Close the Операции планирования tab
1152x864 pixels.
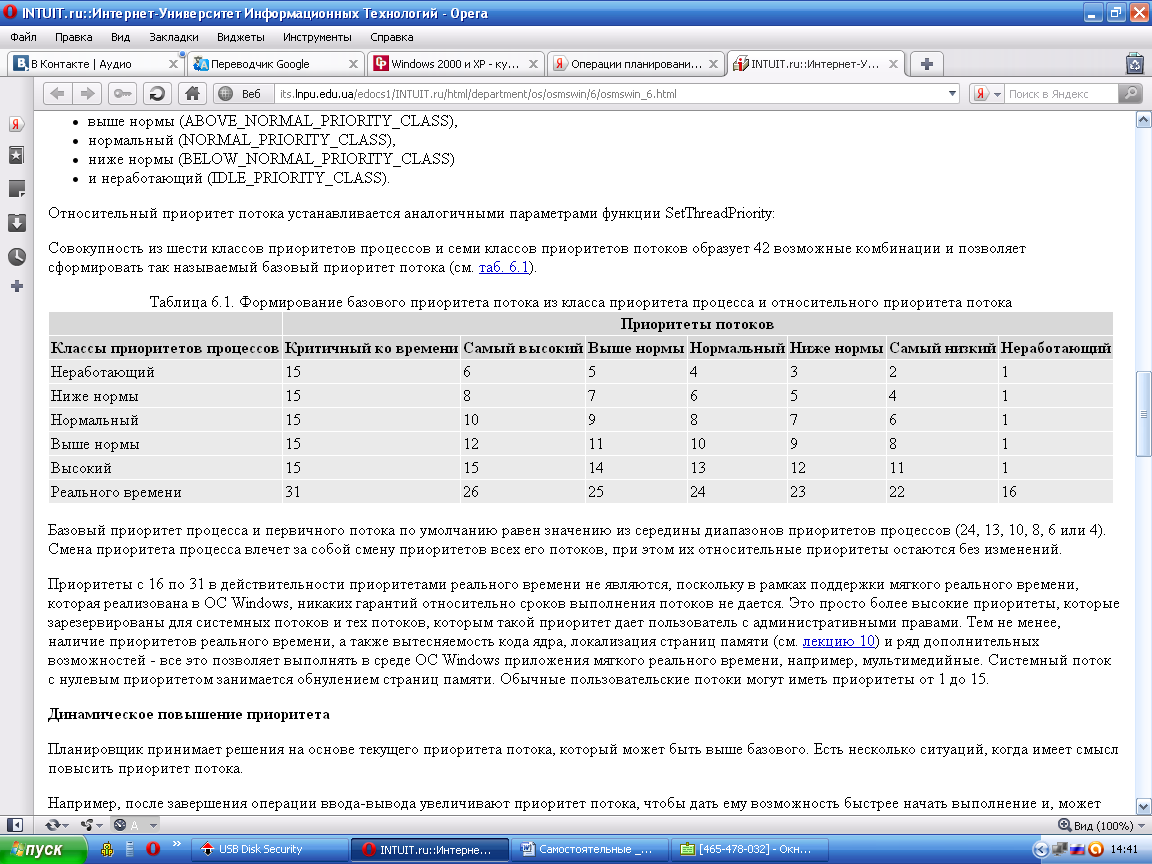713,64
